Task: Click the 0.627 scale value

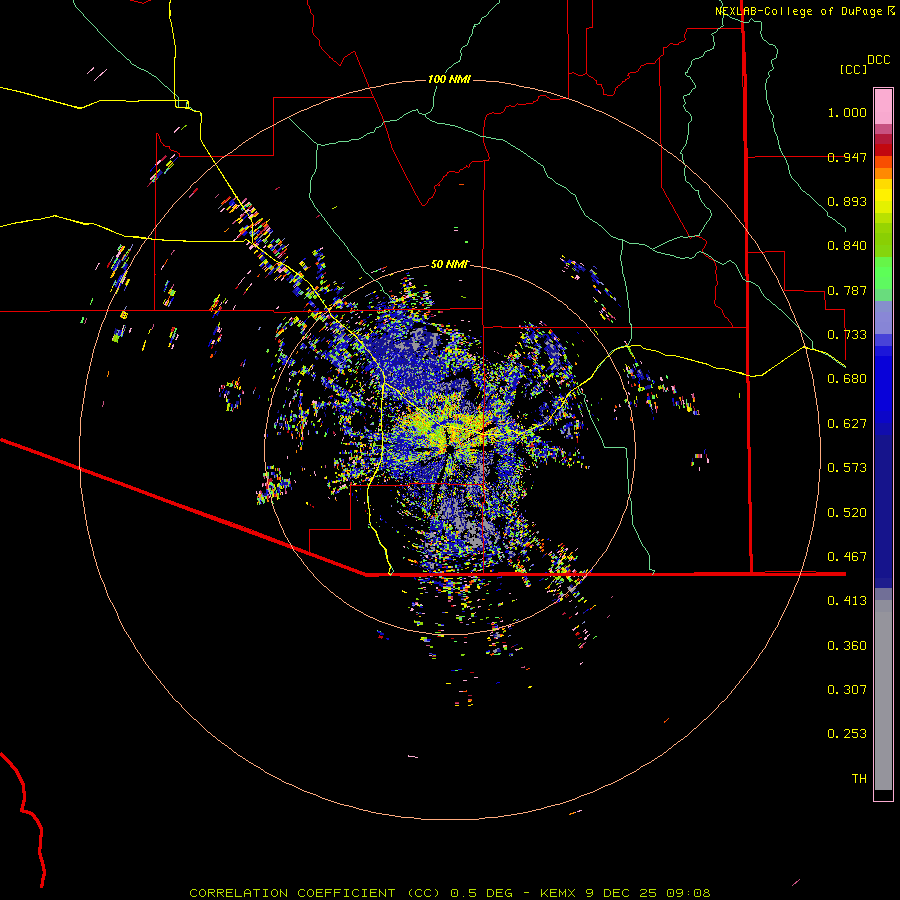Action: 847,424
